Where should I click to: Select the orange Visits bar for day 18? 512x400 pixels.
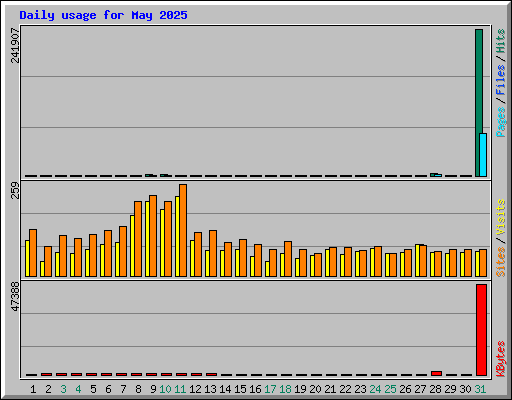(288, 259)
